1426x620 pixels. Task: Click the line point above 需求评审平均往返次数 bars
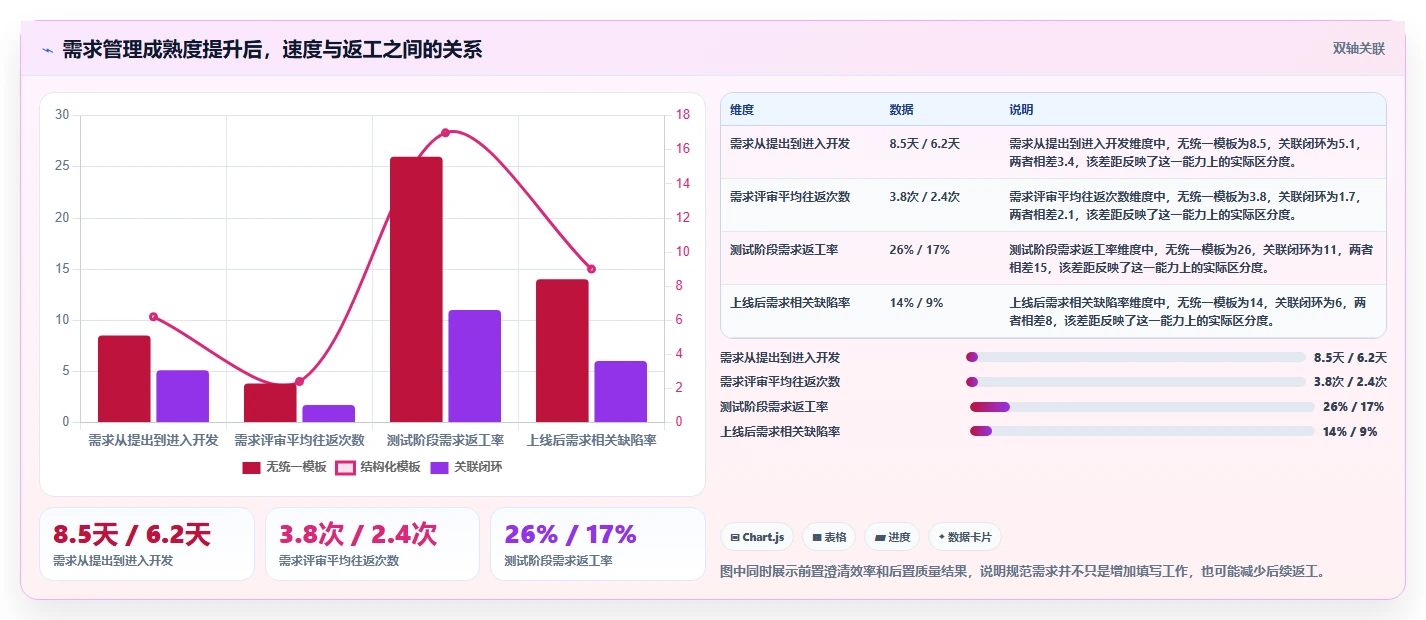[x=299, y=381]
